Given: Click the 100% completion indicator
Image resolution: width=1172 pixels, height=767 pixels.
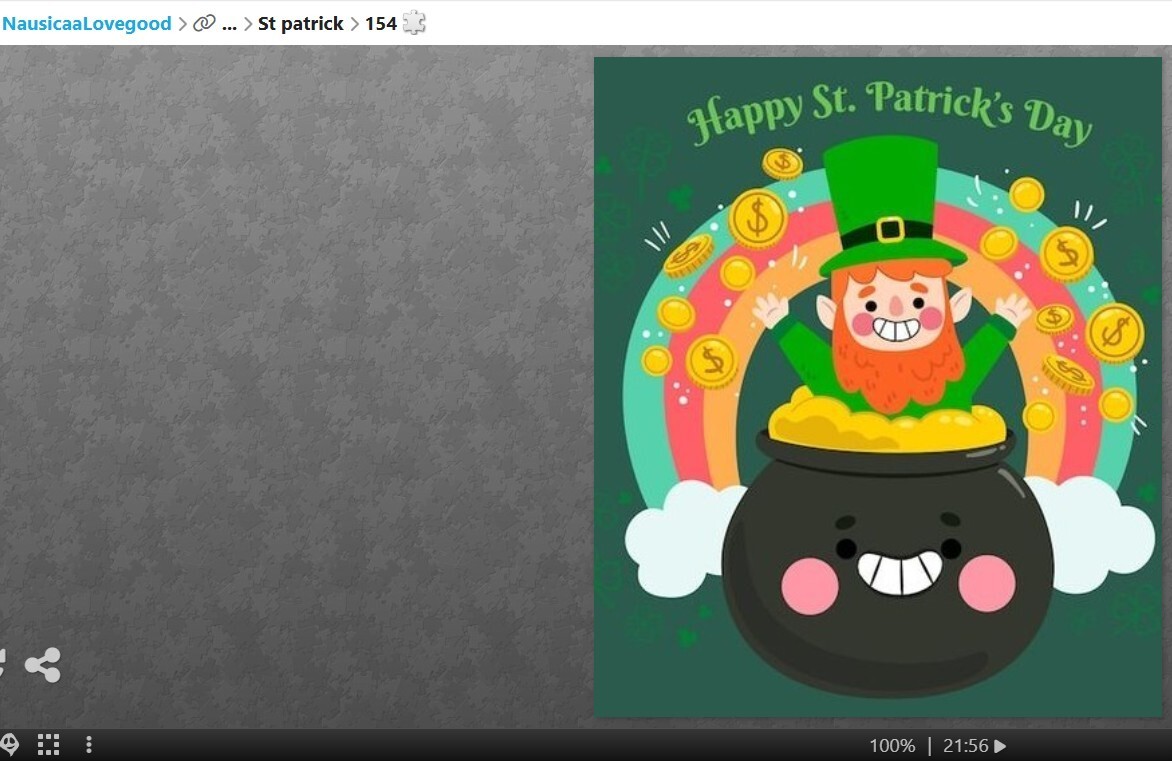Looking at the screenshot, I should click(892, 746).
